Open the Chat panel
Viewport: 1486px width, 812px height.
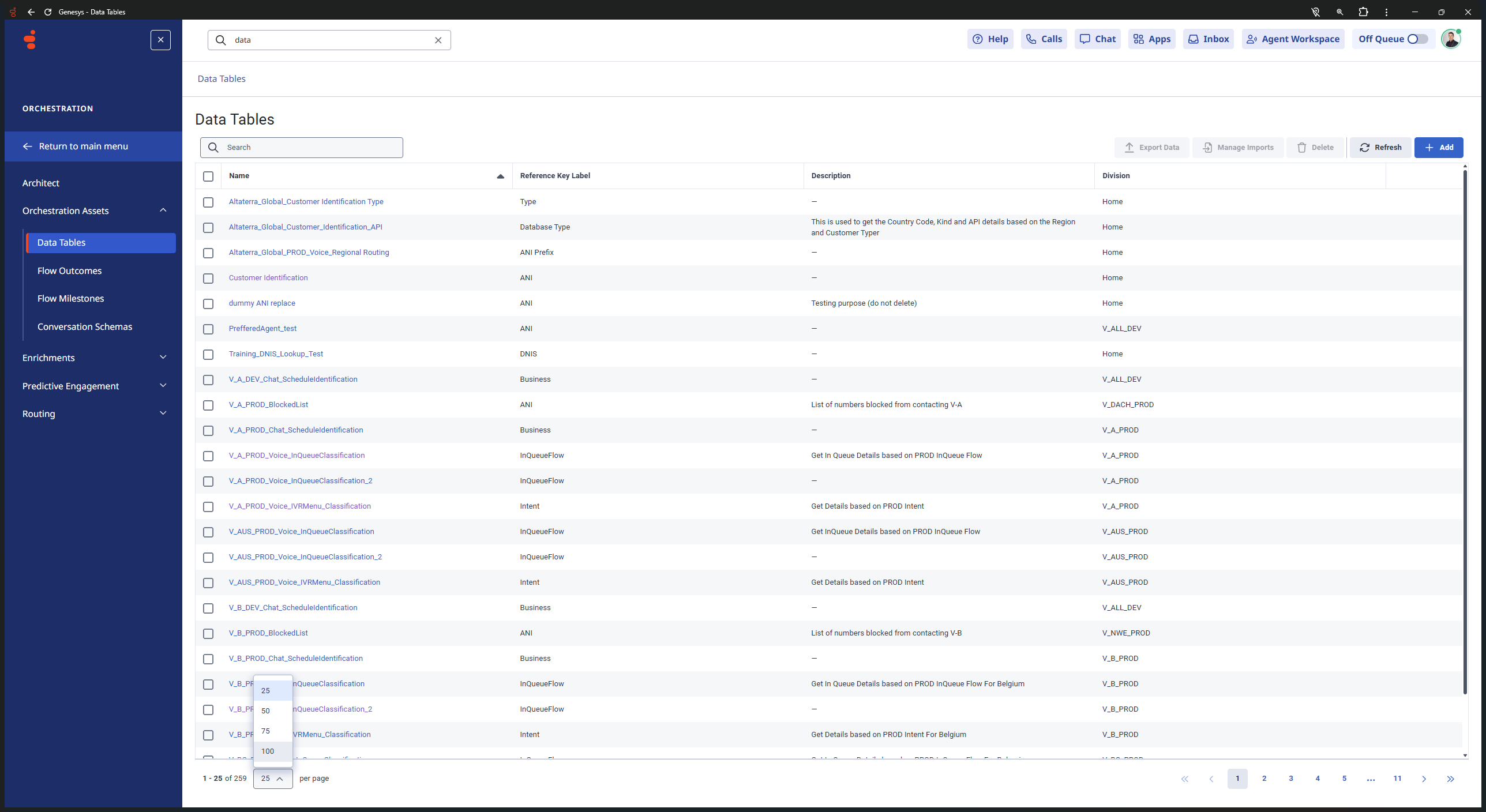pos(1097,39)
